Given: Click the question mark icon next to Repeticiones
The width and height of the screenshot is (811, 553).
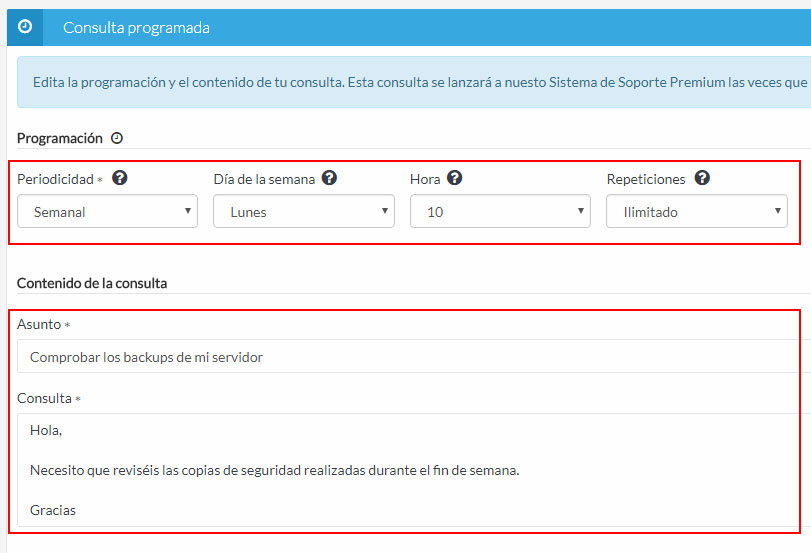Looking at the screenshot, I should click(x=702, y=179).
